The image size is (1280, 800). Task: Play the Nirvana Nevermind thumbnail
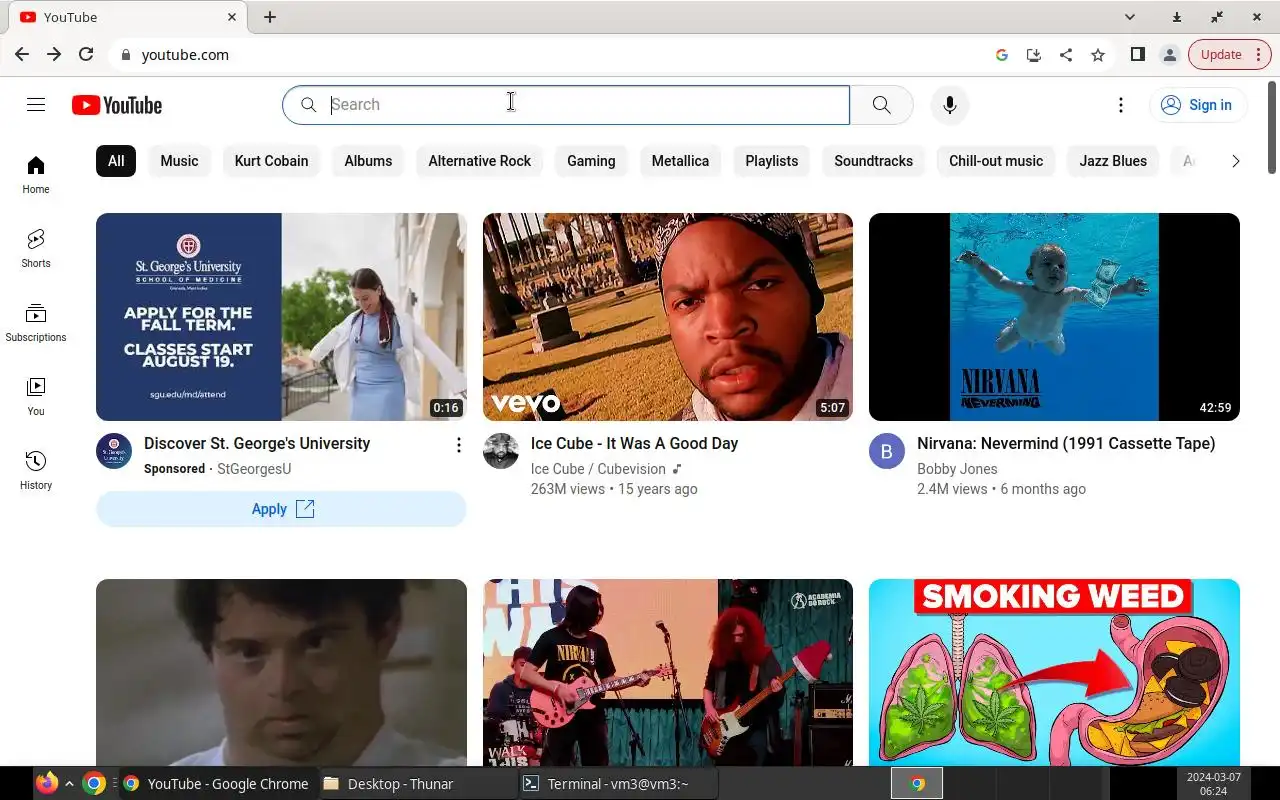click(x=1054, y=317)
